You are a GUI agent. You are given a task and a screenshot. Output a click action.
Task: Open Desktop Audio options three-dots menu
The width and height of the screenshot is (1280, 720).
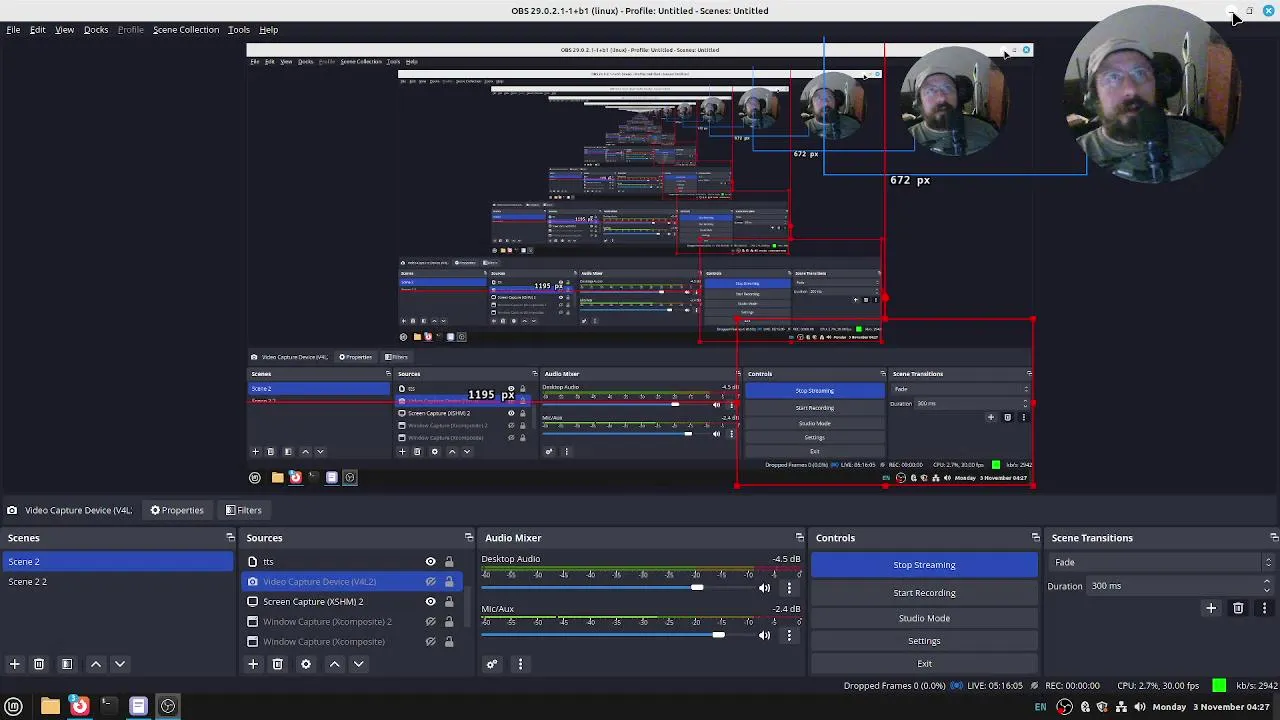pyautogui.click(x=789, y=587)
